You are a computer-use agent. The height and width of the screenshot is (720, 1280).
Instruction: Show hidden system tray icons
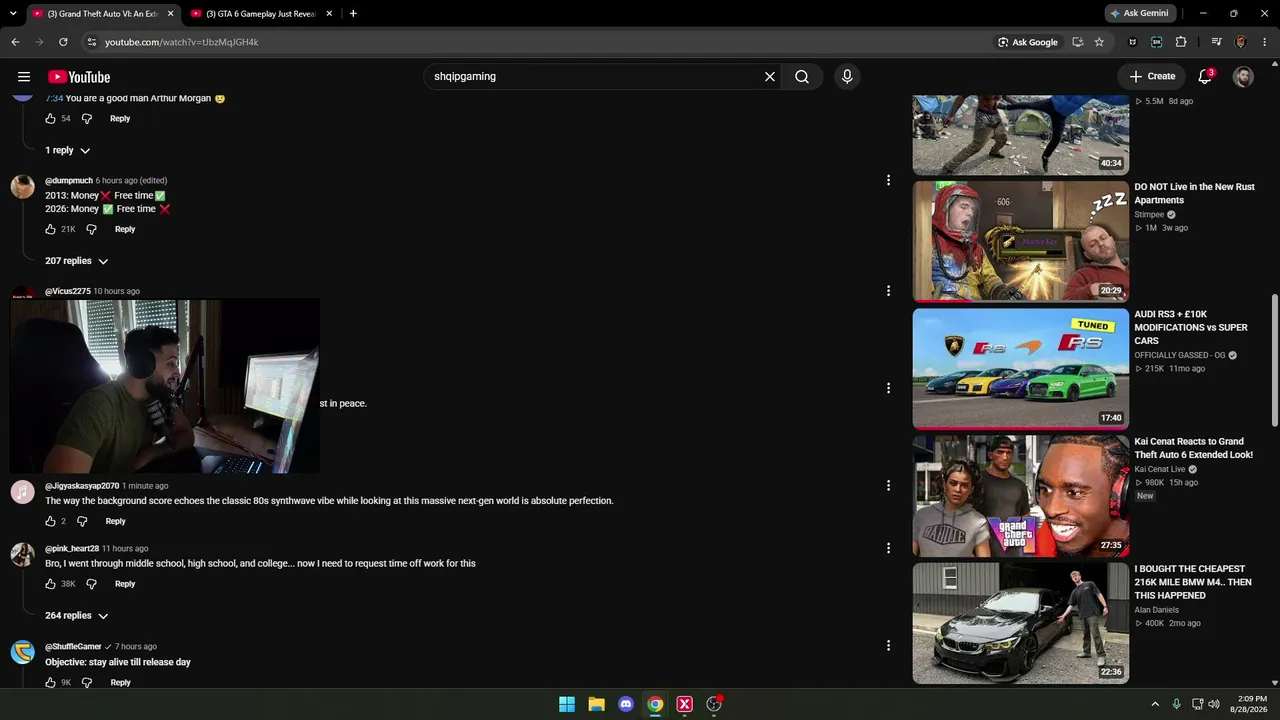pos(1155,704)
